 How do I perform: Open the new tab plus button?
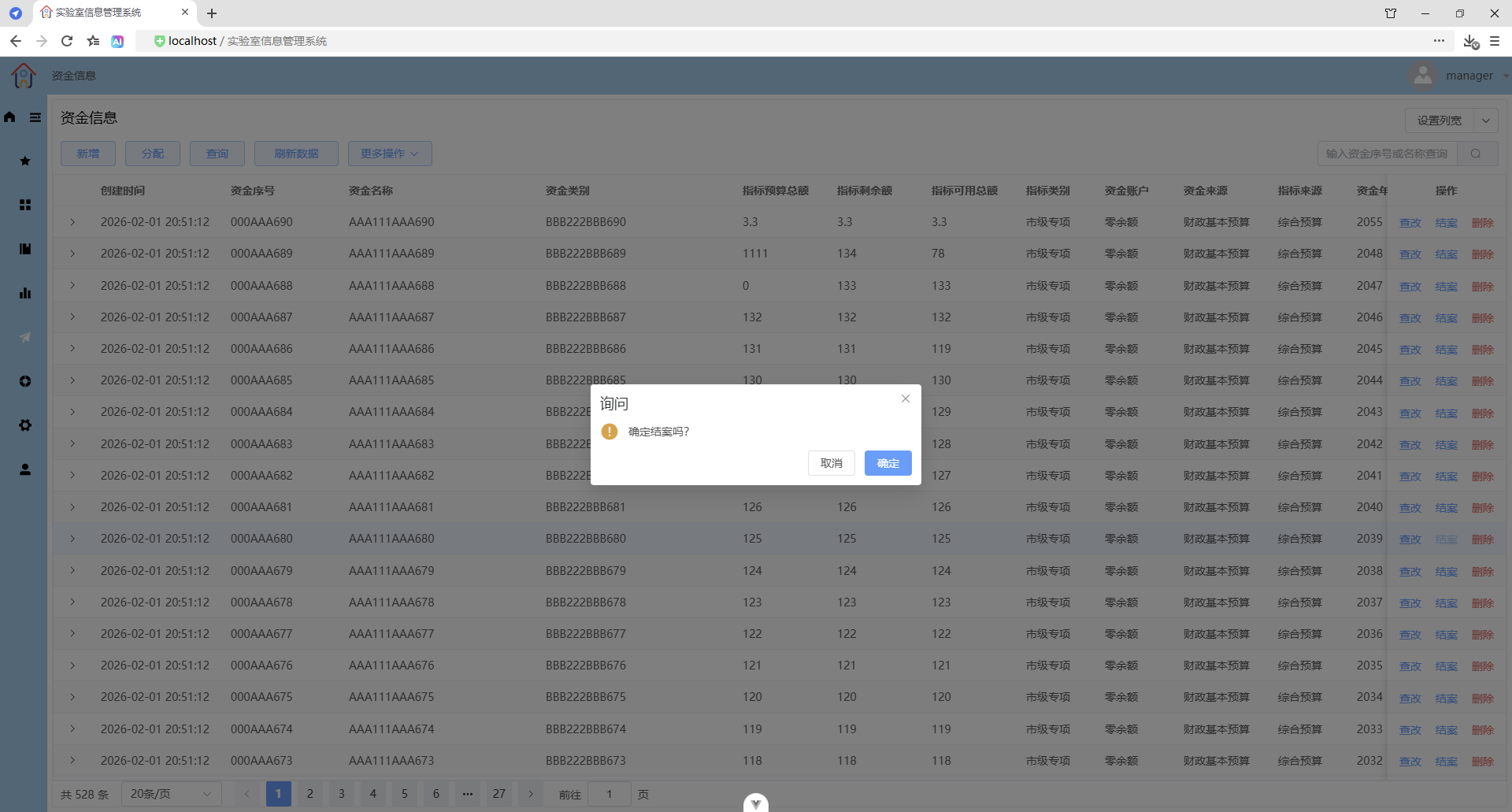(x=212, y=13)
